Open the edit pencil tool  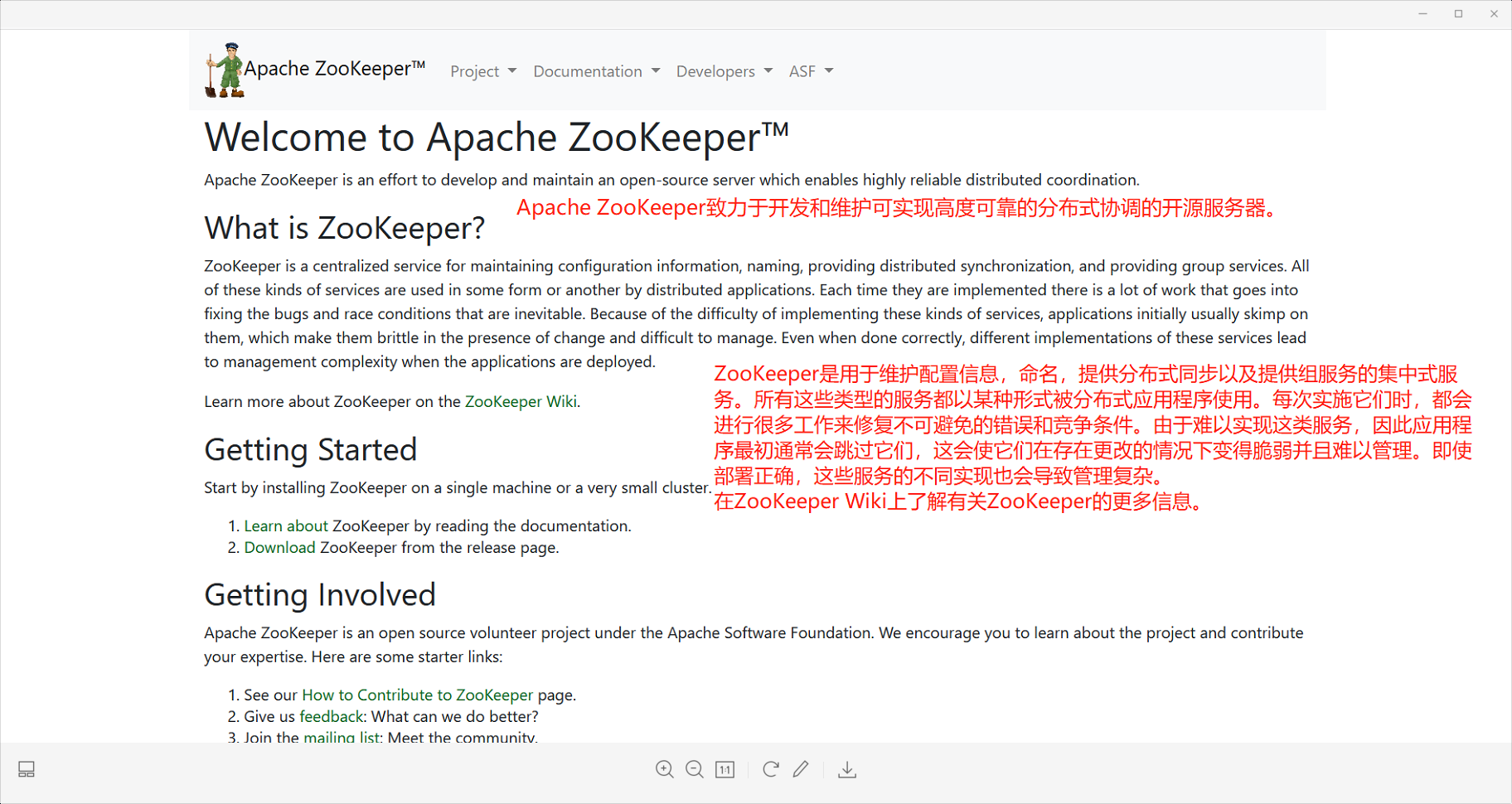click(800, 769)
